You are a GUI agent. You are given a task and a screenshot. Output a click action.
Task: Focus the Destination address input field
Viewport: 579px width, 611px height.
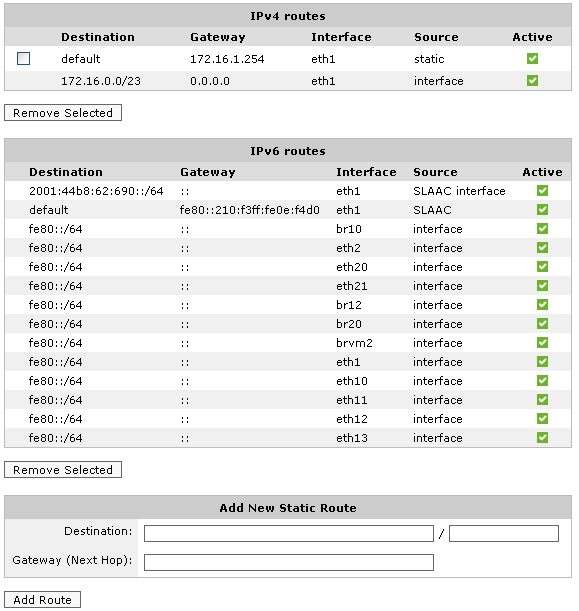tap(289, 533)
